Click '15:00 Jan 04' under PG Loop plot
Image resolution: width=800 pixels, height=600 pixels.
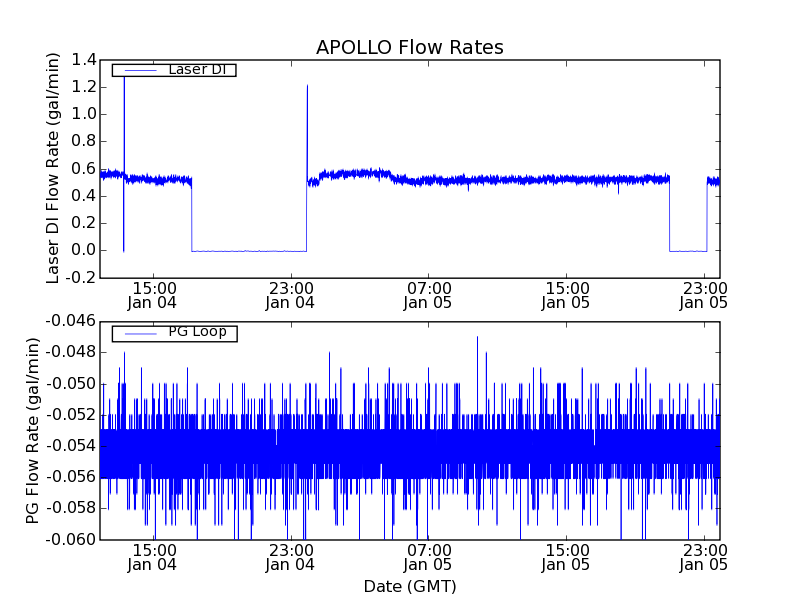(x=153, y=558)
